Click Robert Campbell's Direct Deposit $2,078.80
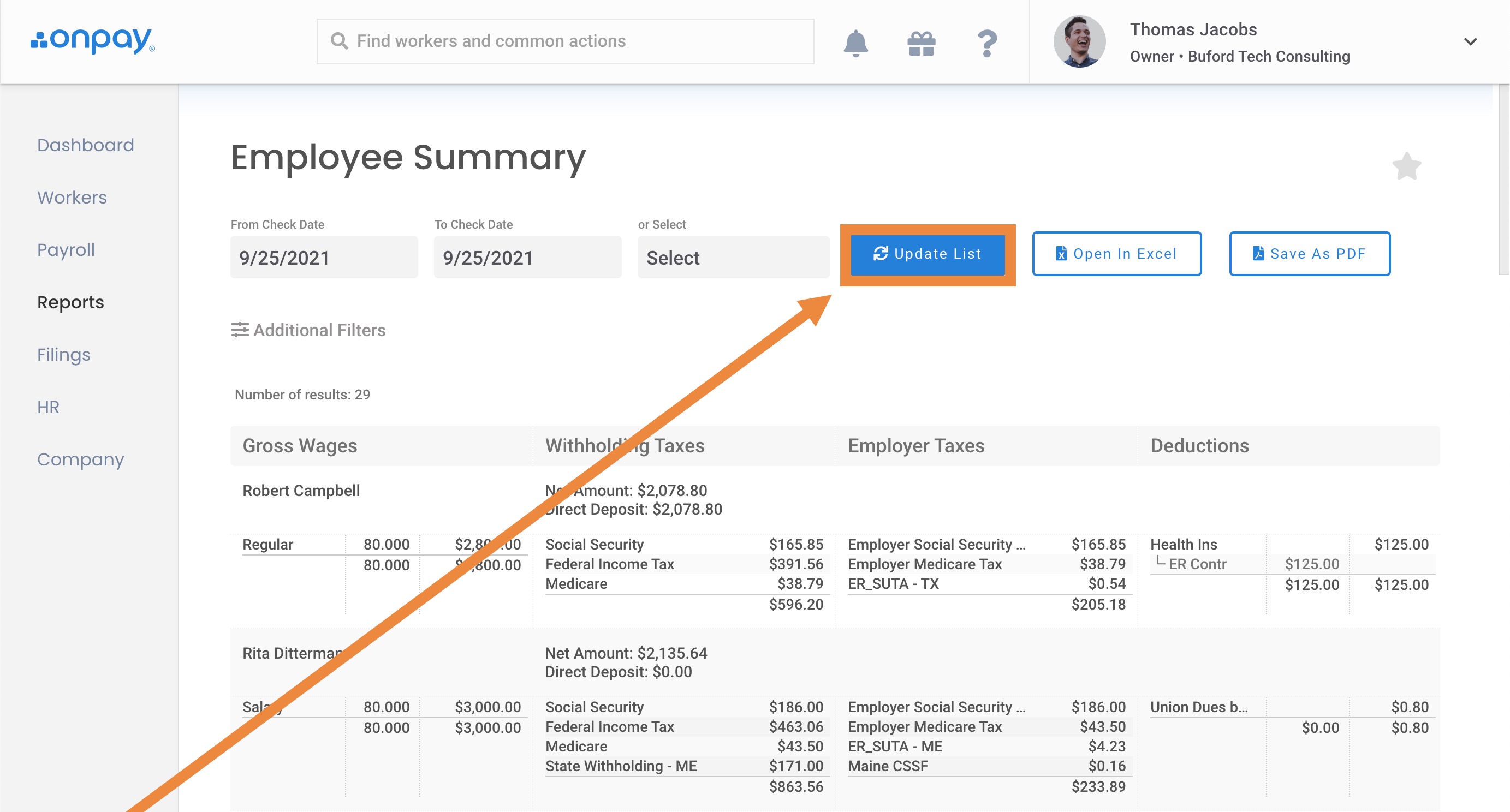Viewport: 1510px width, 812px height. pos(634,509)
